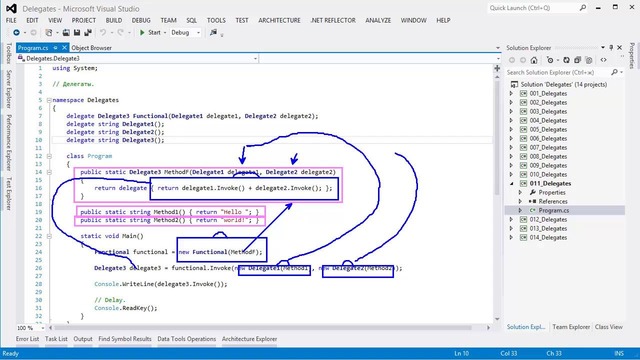Click the Visual Studio logo icon
The height and width of the screenshot is (360, 640).
click(11, 8)
